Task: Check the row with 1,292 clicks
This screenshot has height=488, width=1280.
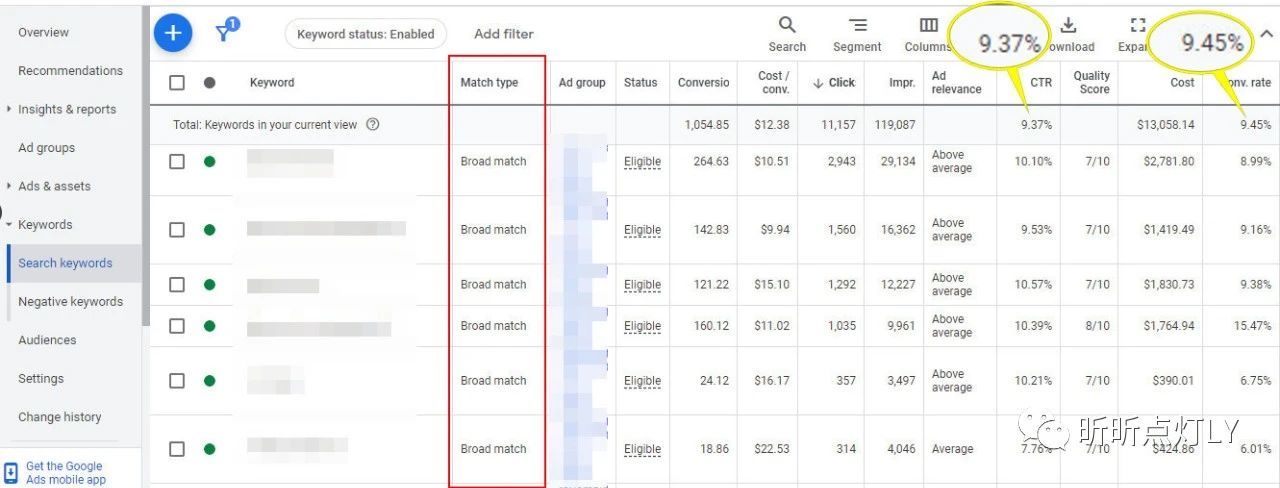Action: [x=177, y=285]
